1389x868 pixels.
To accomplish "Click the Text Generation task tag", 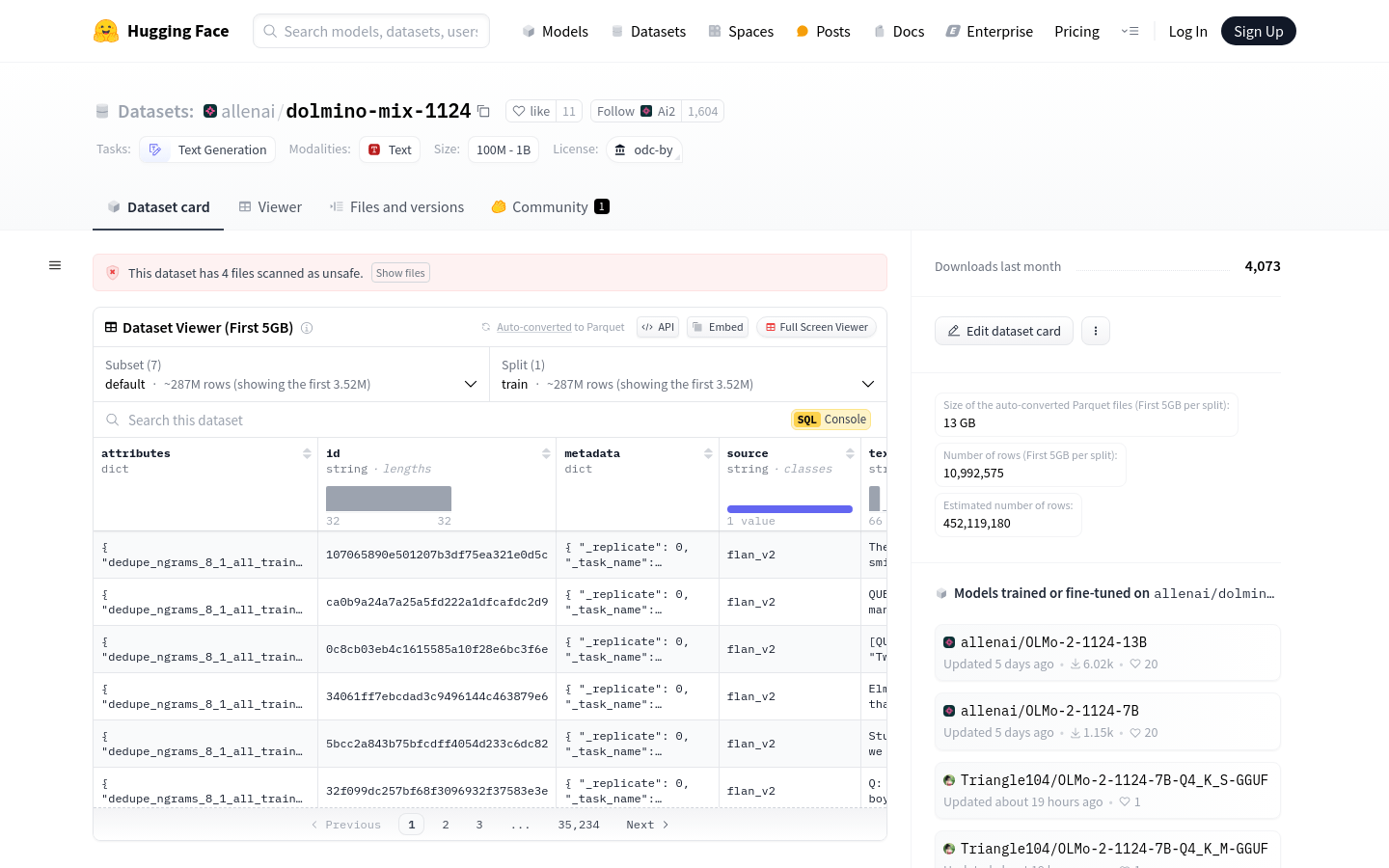I will 207,149.
